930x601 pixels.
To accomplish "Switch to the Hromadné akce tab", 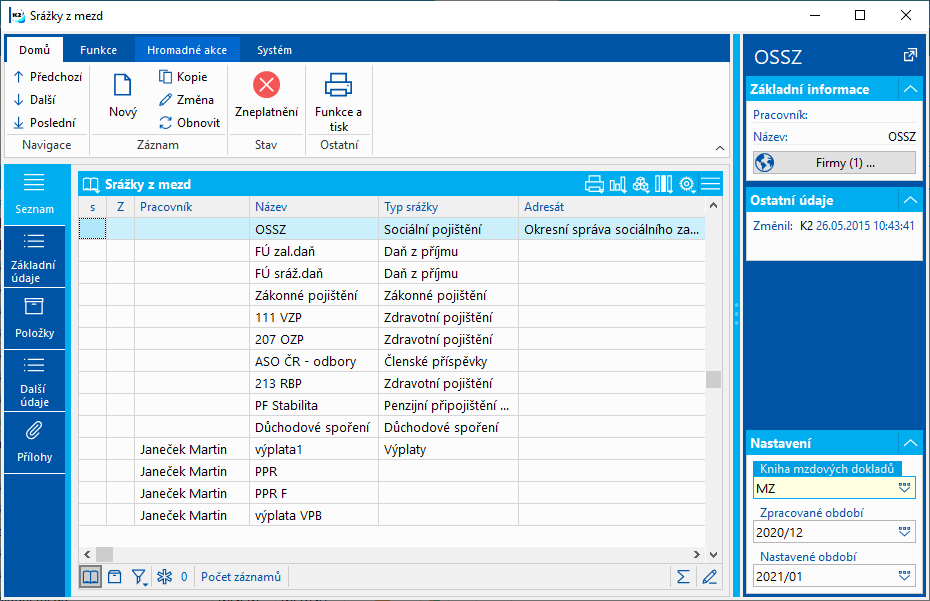I will [187, 50].
